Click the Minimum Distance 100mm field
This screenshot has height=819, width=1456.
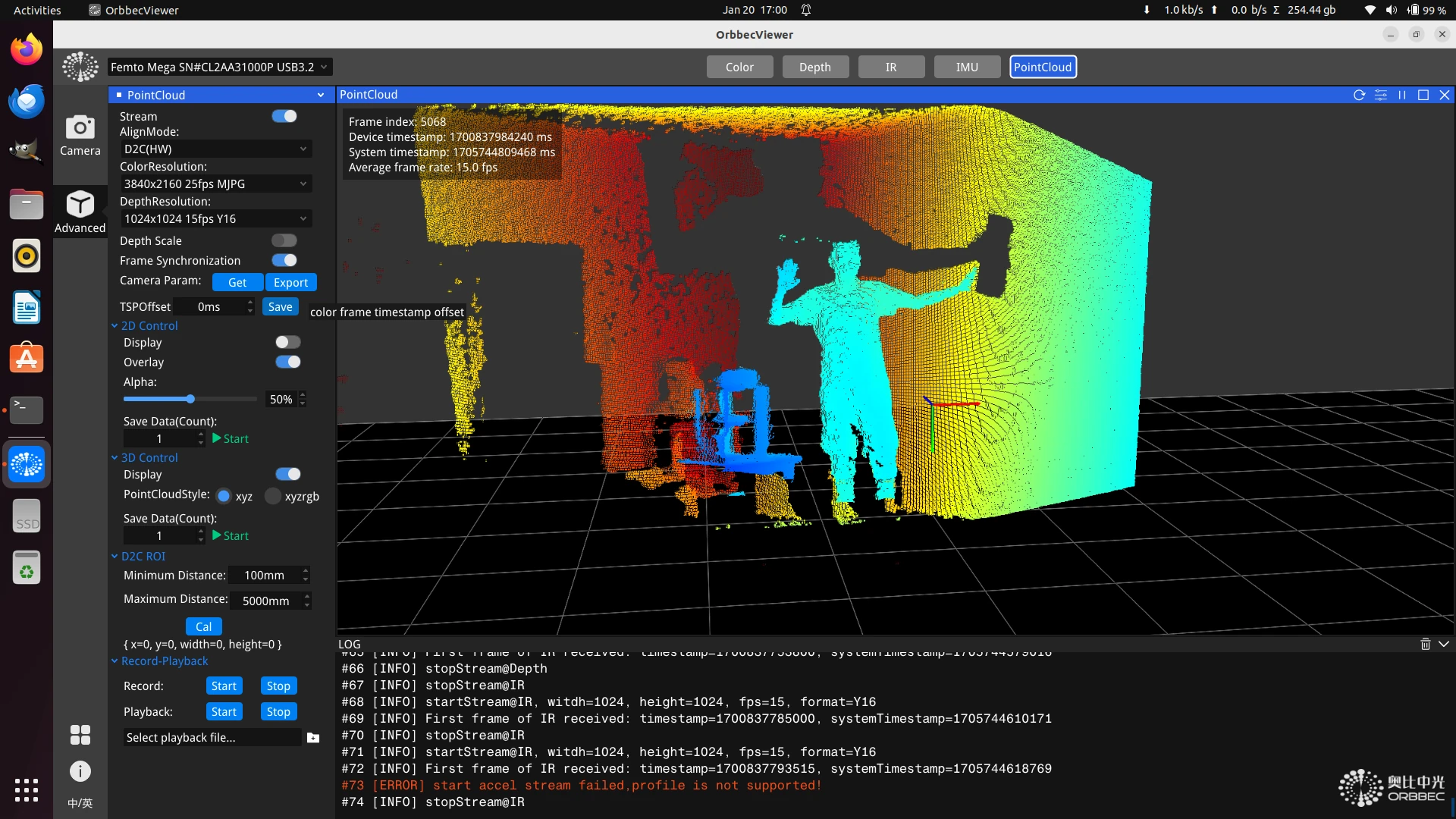coord(264,575)
